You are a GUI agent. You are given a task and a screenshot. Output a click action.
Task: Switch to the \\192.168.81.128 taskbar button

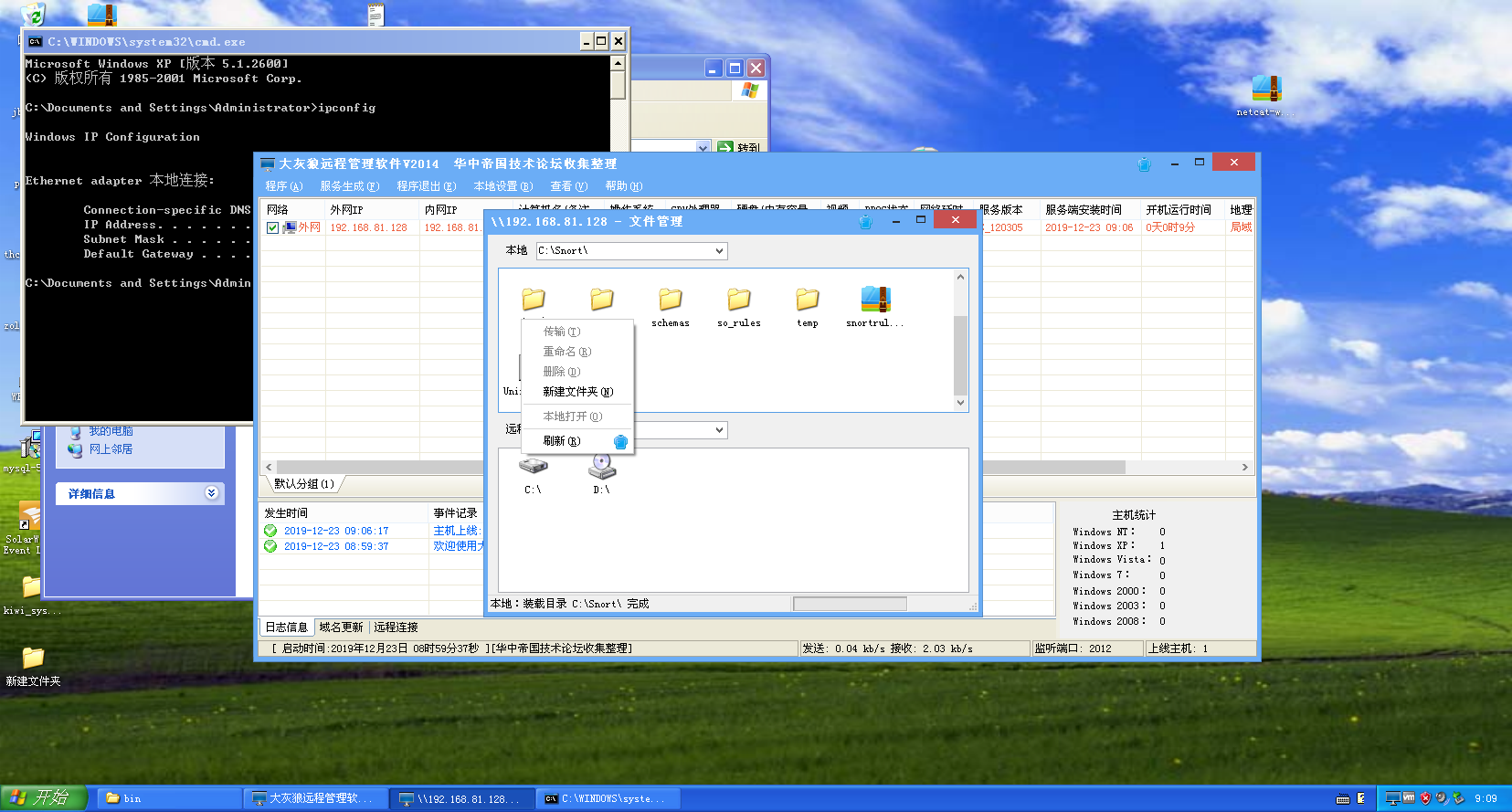click(462, 798)
